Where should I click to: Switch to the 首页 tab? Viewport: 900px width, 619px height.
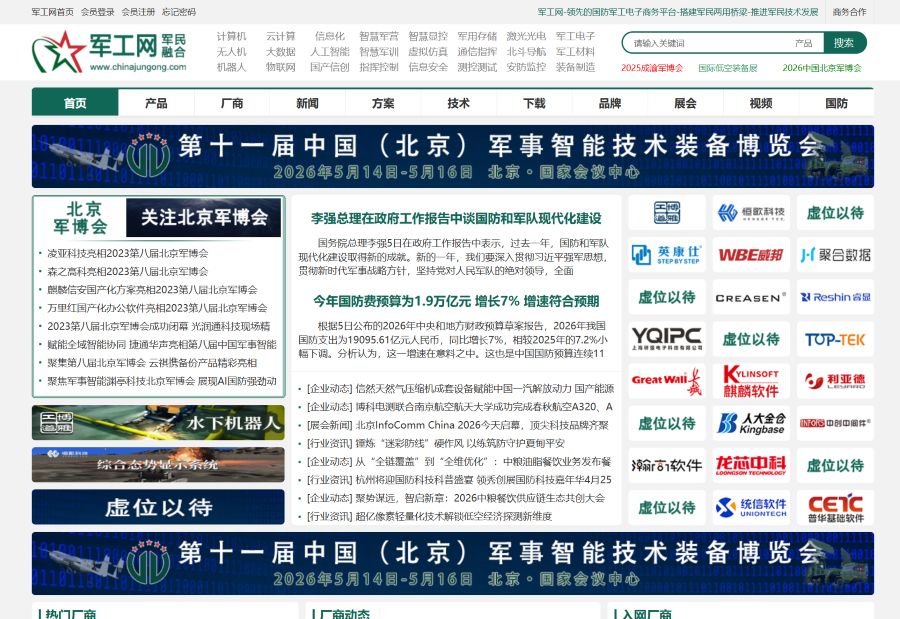pos(79,102)
